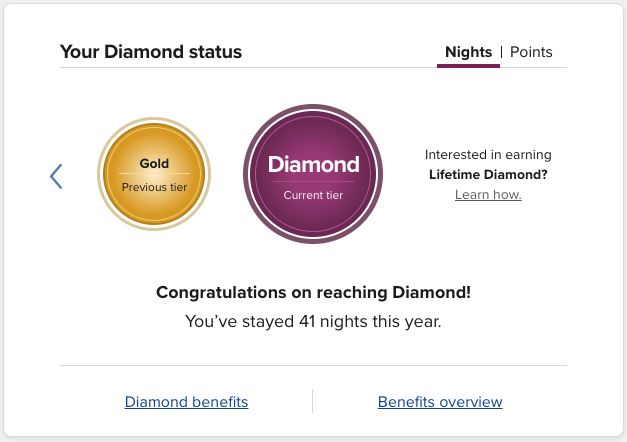This screenshot has width=627, height=442.
Task: Click the Current tier label on Diamond badge
Action: click(313, 195)
